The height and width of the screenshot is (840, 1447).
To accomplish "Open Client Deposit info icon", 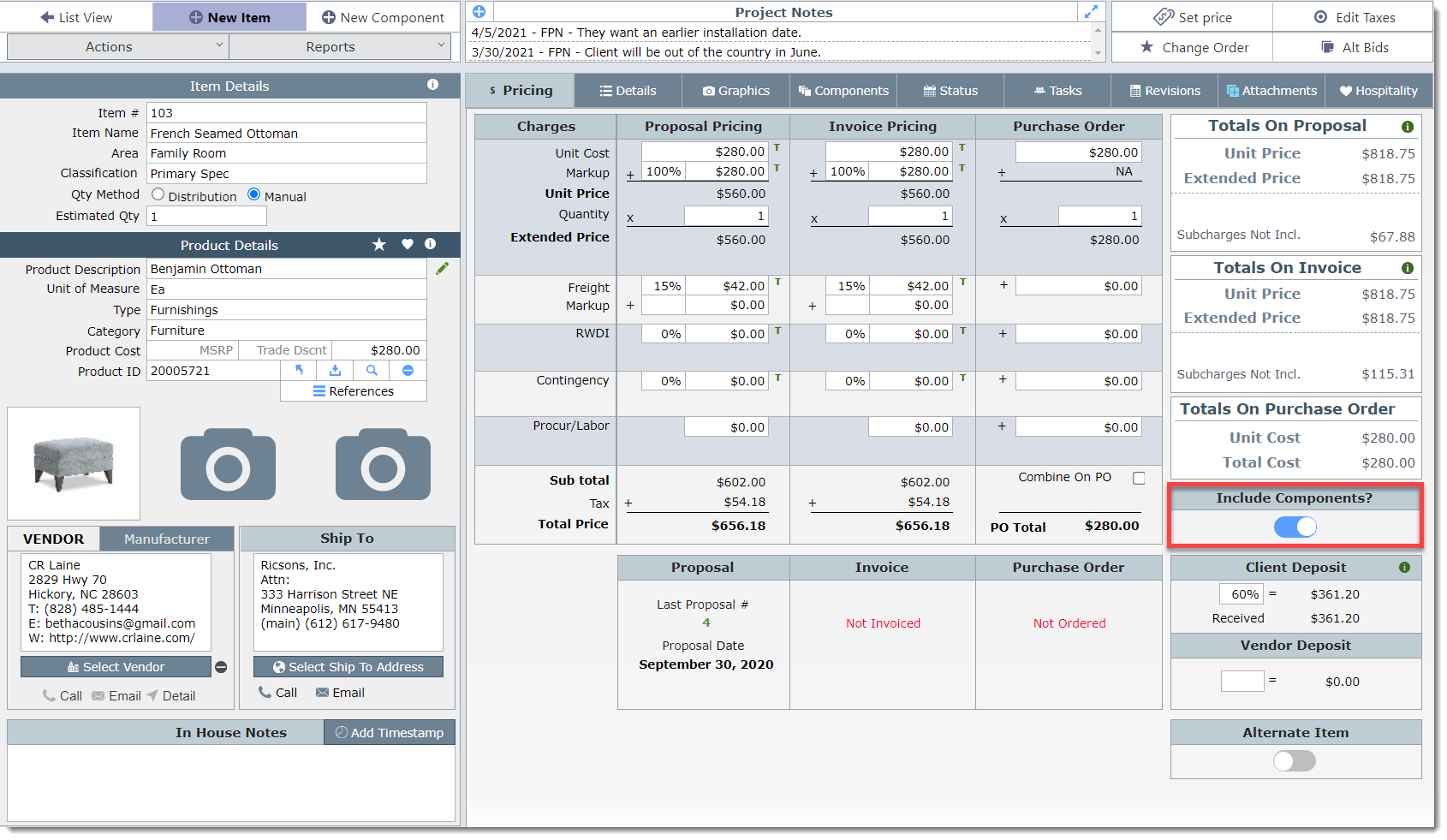I will pyautogui.click(x=1404, y=568).
